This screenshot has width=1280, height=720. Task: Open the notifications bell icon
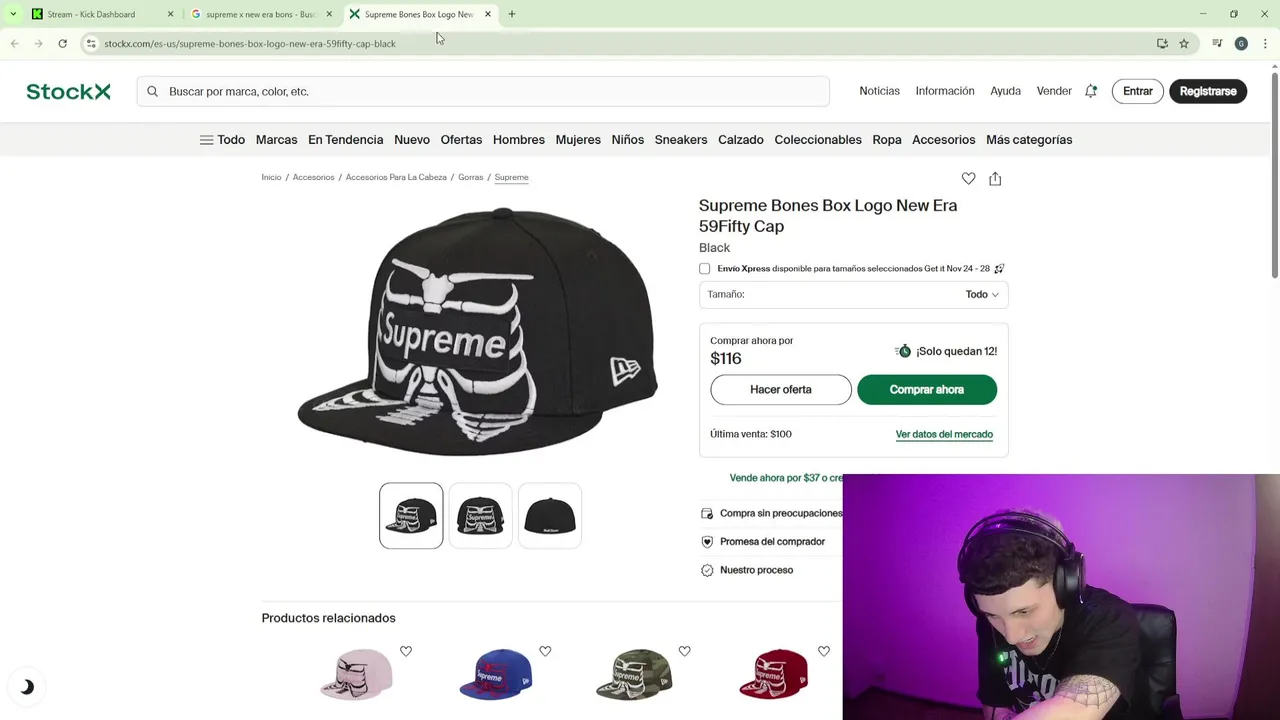pos(1091,91)
